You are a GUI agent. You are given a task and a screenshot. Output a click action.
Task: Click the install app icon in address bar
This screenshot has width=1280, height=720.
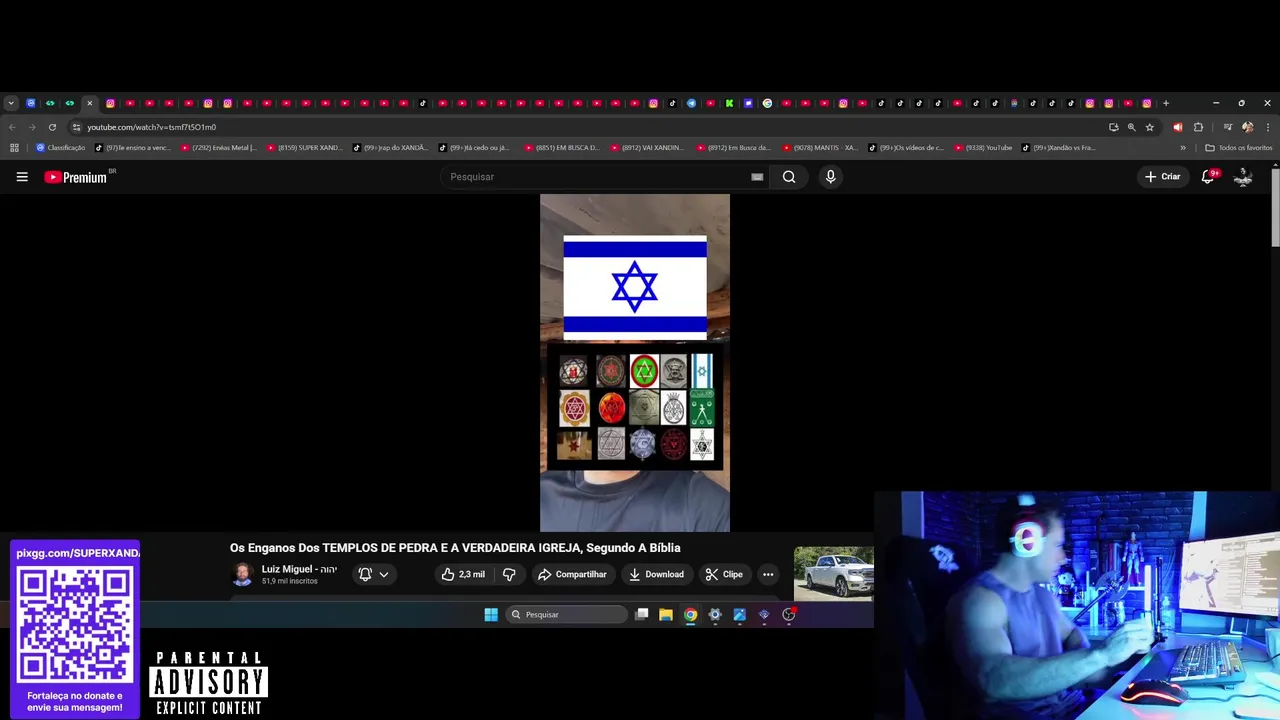(x=1113, y=127)
